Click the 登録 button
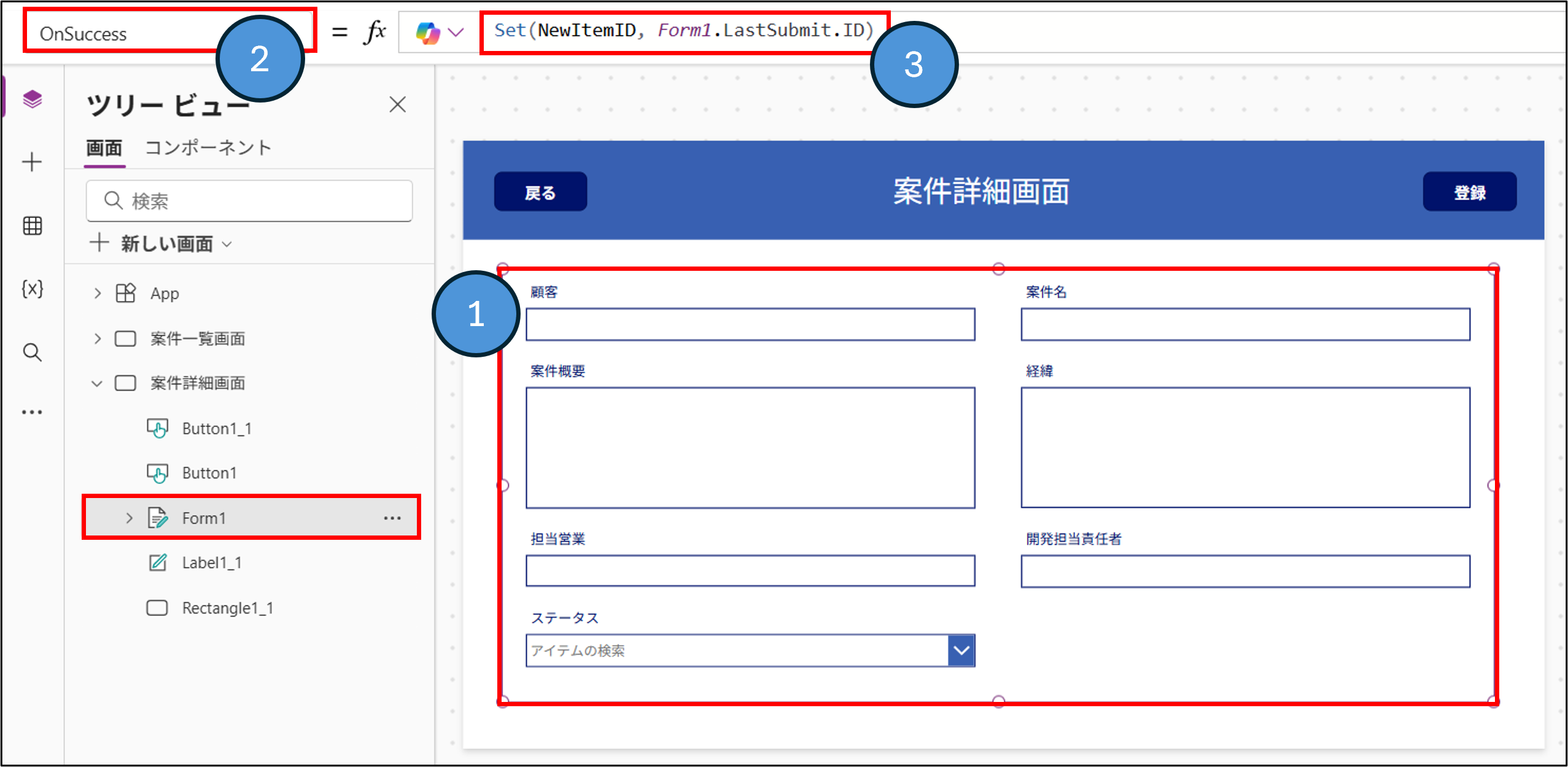Image resolution: width=1568 pixels, height=767 pixels. (1469, 192)
